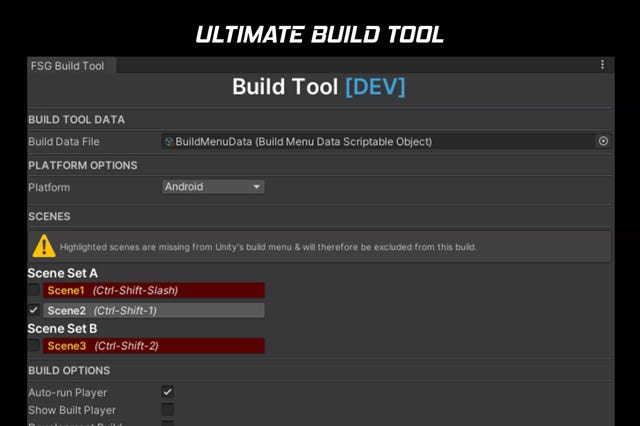Click the scriptable object icon before BuildMenuData
The width and height of the screenshot is (640, 426).
pyautogui.click(x=169, y=142)
